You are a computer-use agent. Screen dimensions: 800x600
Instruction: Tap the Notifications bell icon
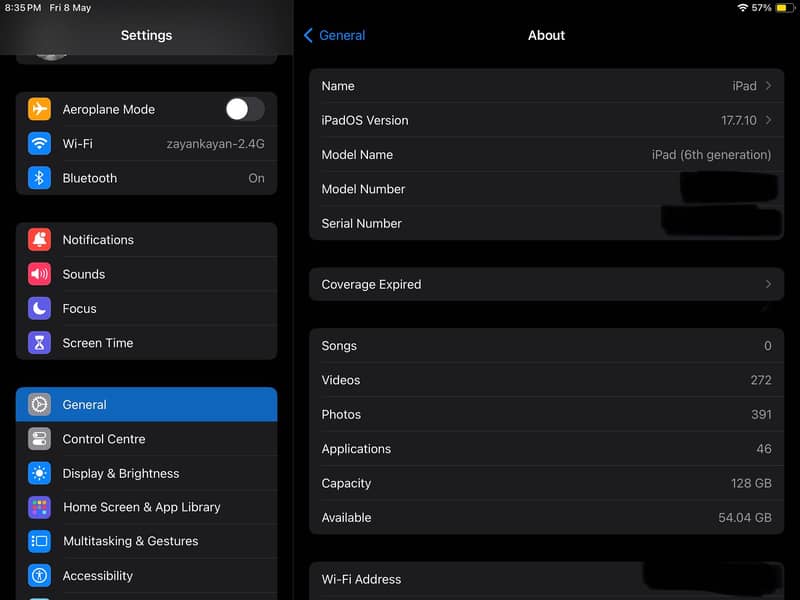click(x=39, y=240)
